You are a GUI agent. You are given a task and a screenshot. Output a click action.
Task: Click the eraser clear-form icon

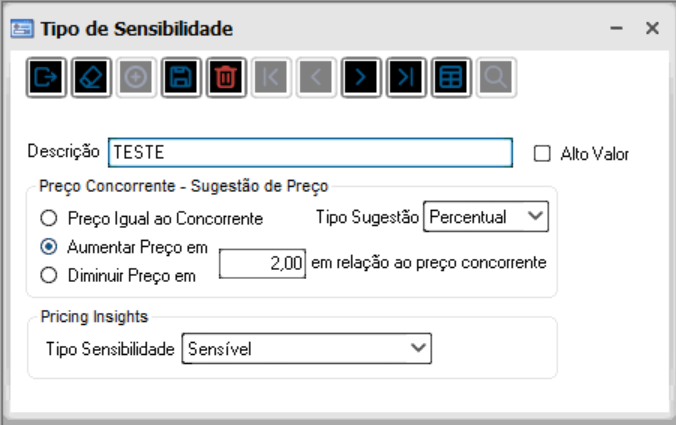tap(90, 77)
